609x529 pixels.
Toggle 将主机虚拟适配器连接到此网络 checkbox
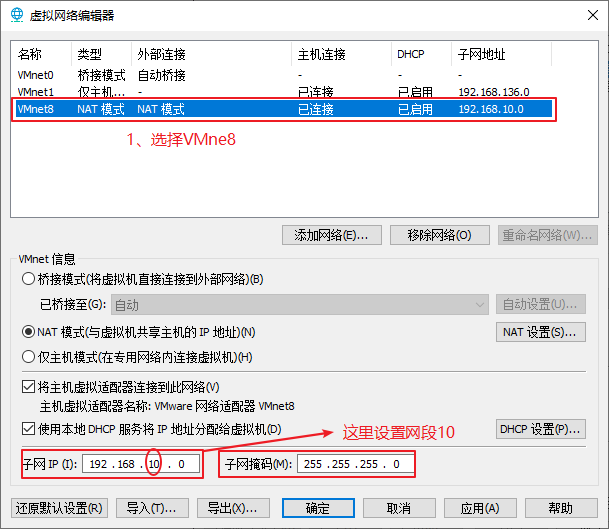(28, 387)
